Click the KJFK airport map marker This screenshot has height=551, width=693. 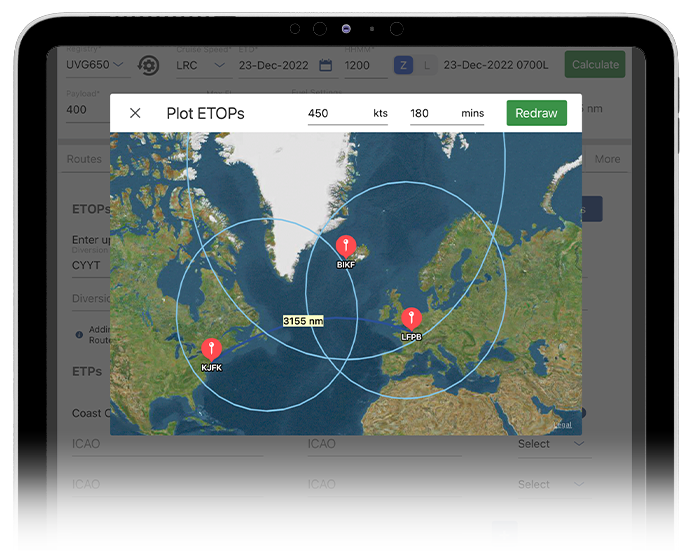[210, 349]
